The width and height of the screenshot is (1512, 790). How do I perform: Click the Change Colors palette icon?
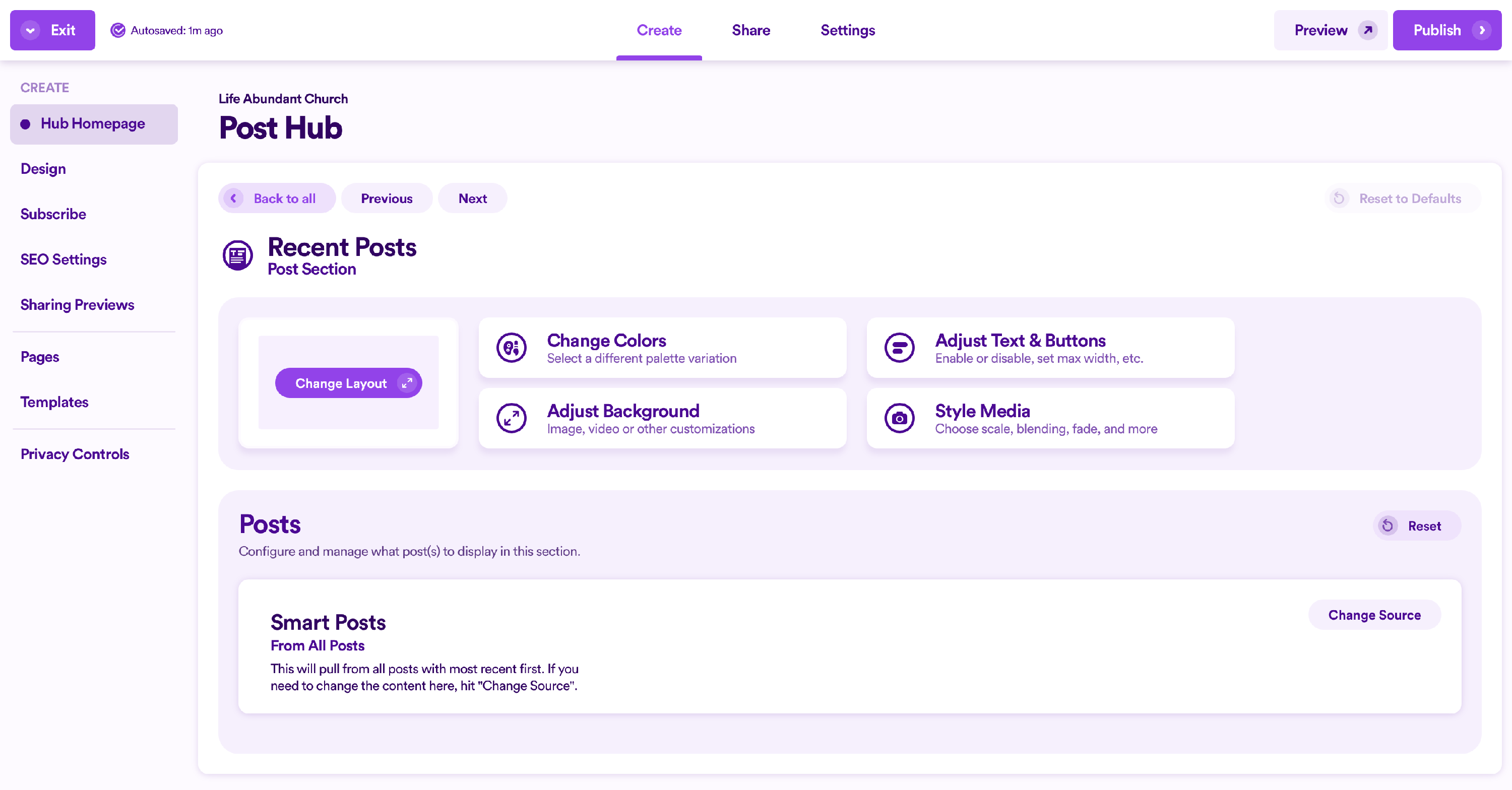click(511, 348)
